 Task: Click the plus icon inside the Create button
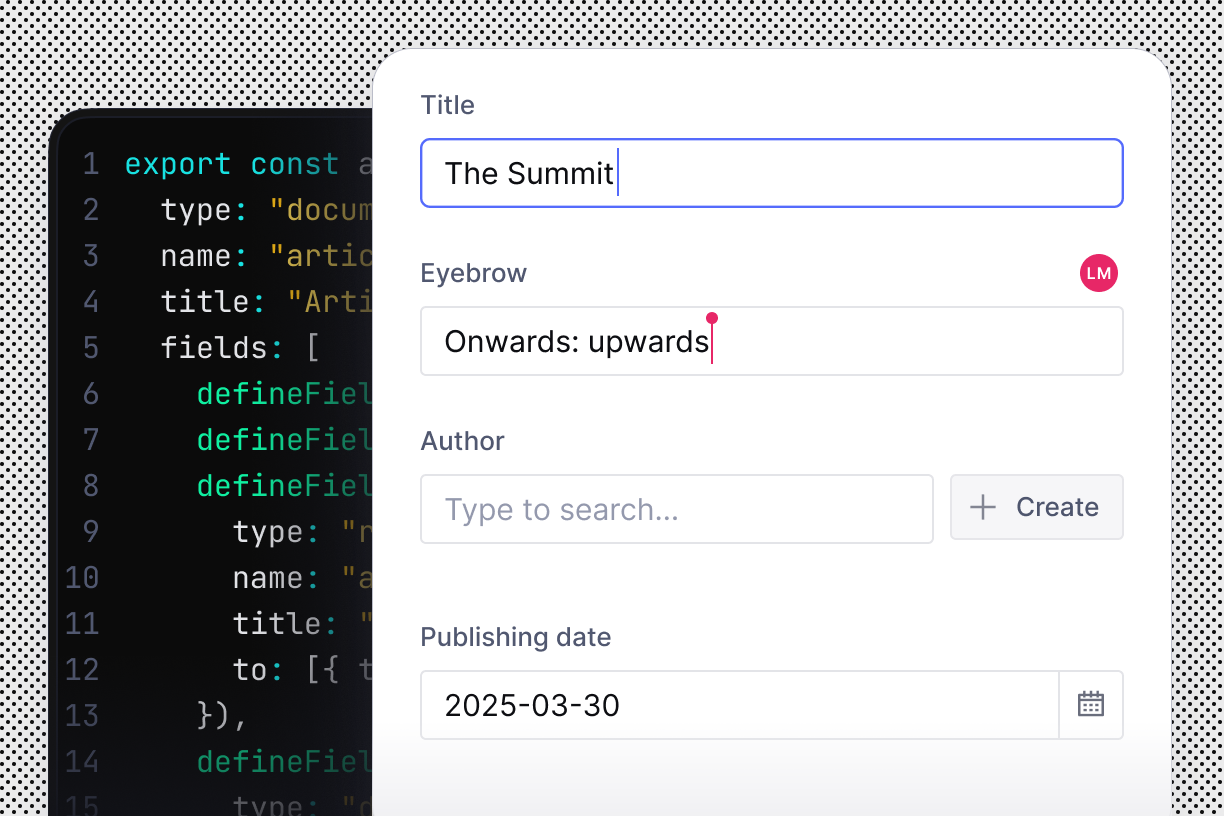[982, 507]
